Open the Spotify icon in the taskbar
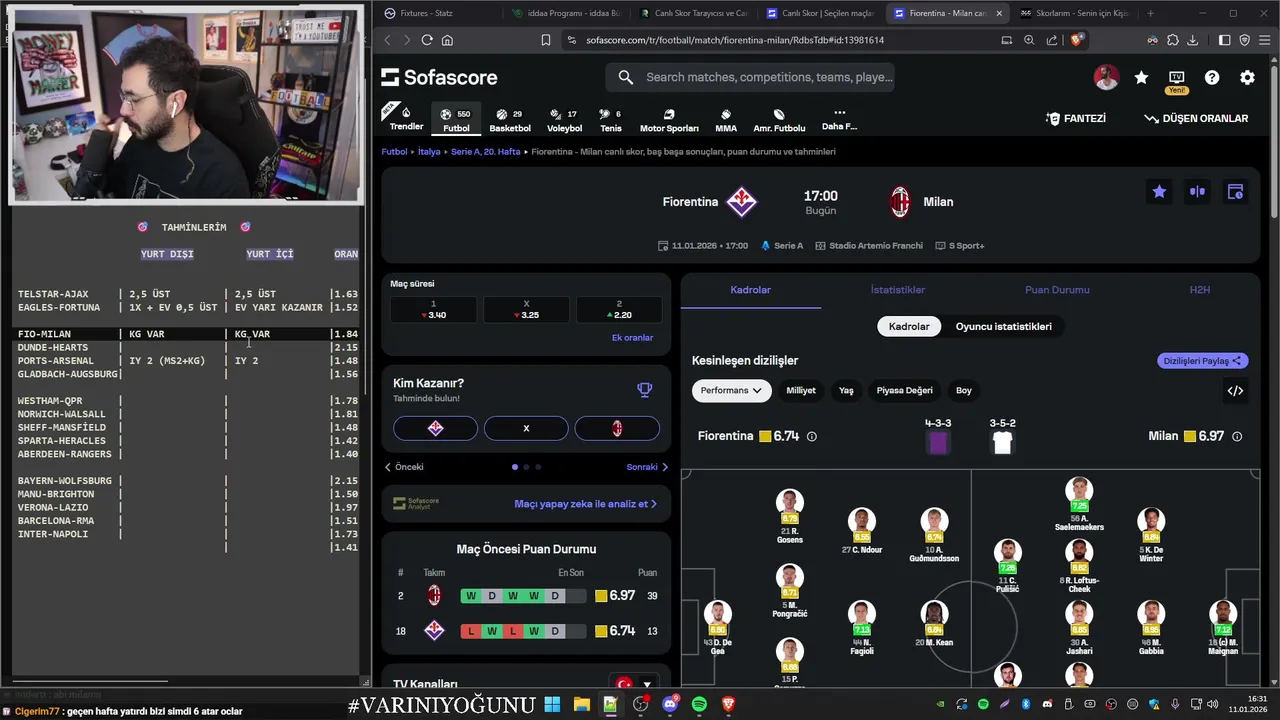This screenshot has height=720, width=1280. click(699, 705)
